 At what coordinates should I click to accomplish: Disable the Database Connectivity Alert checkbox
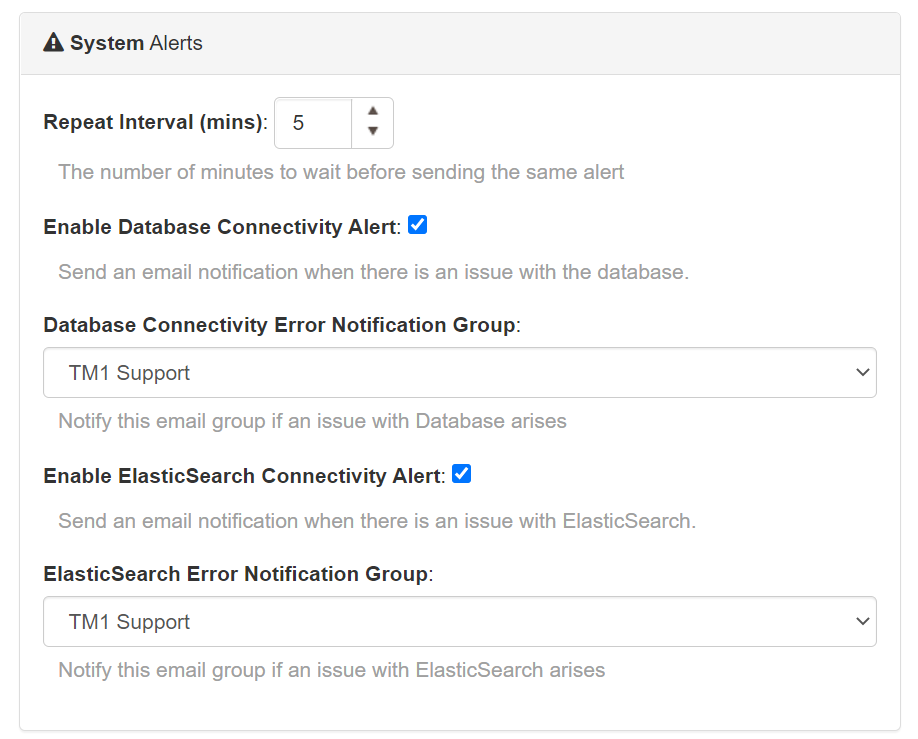pos(418,225)
